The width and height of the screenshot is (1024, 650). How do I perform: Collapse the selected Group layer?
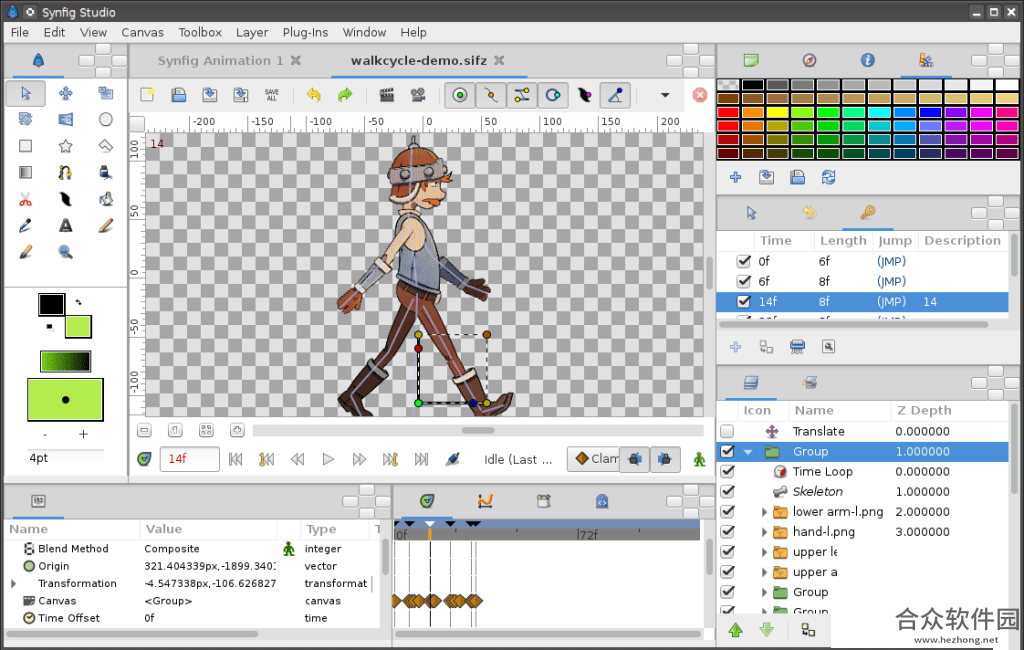748,451
